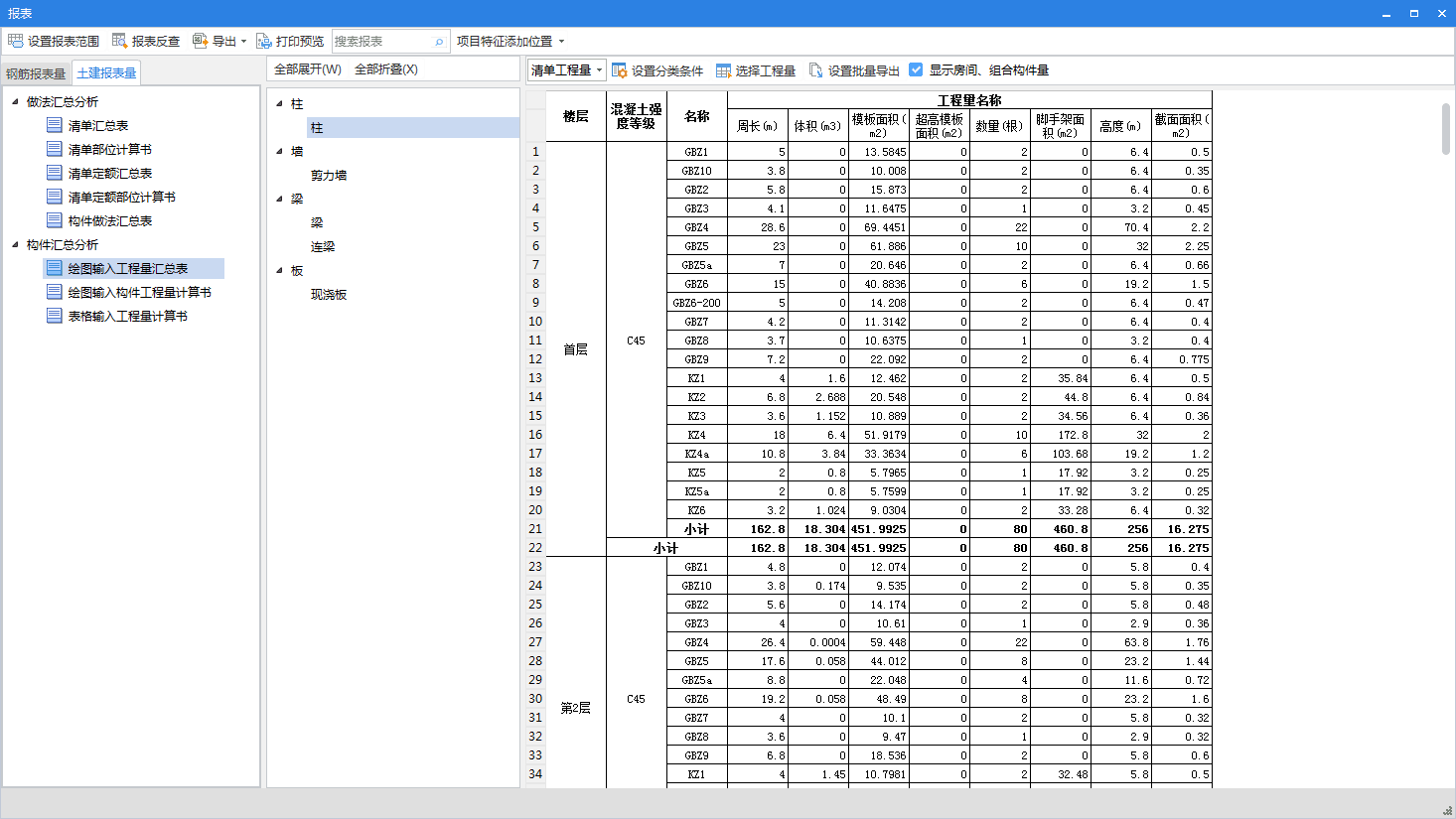Click the resize grip in status bar
The width and height of the screenshot is (1456, 819).
tap(1447, 810)
